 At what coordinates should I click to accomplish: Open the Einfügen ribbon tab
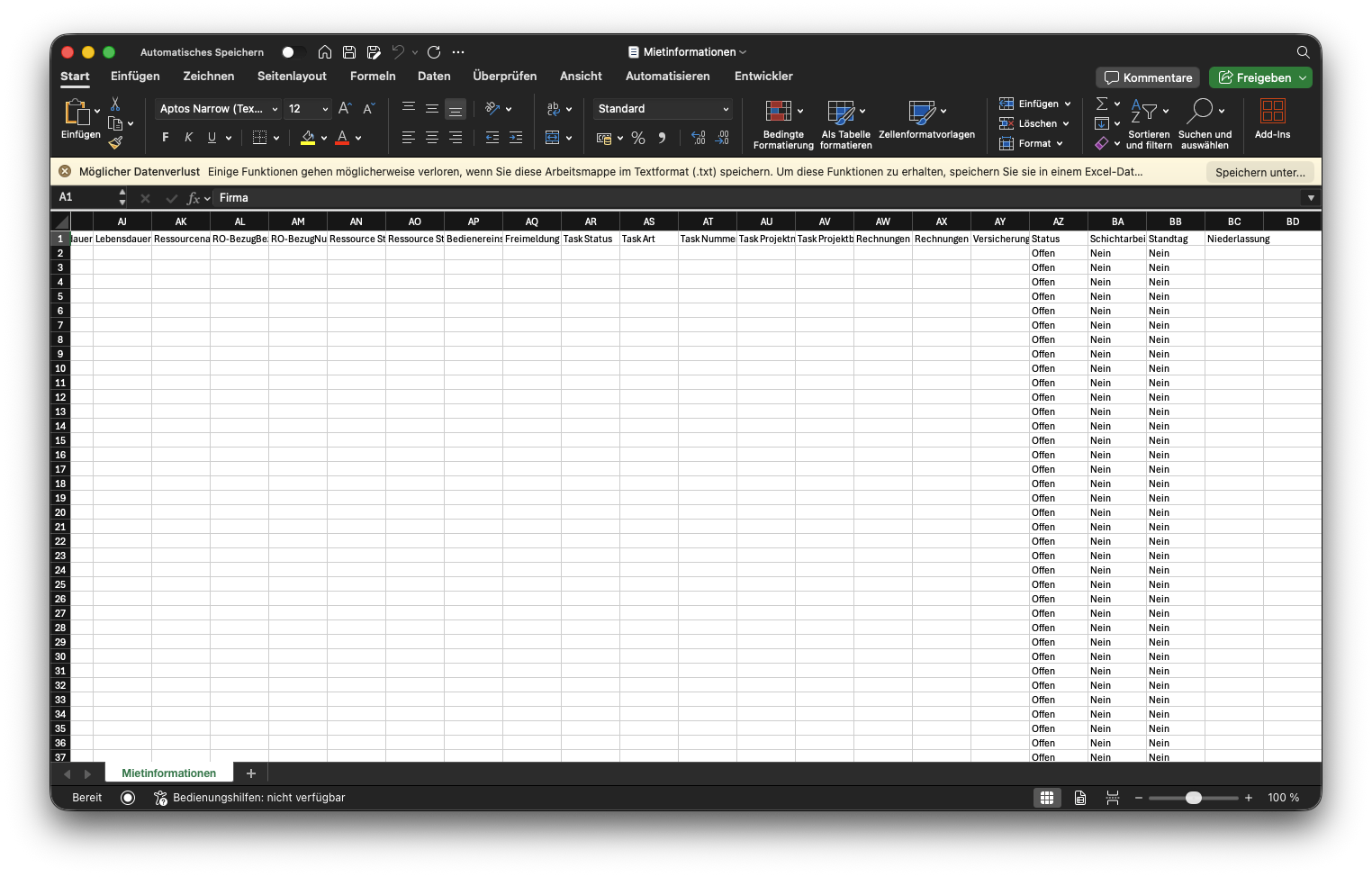(135, 77)
